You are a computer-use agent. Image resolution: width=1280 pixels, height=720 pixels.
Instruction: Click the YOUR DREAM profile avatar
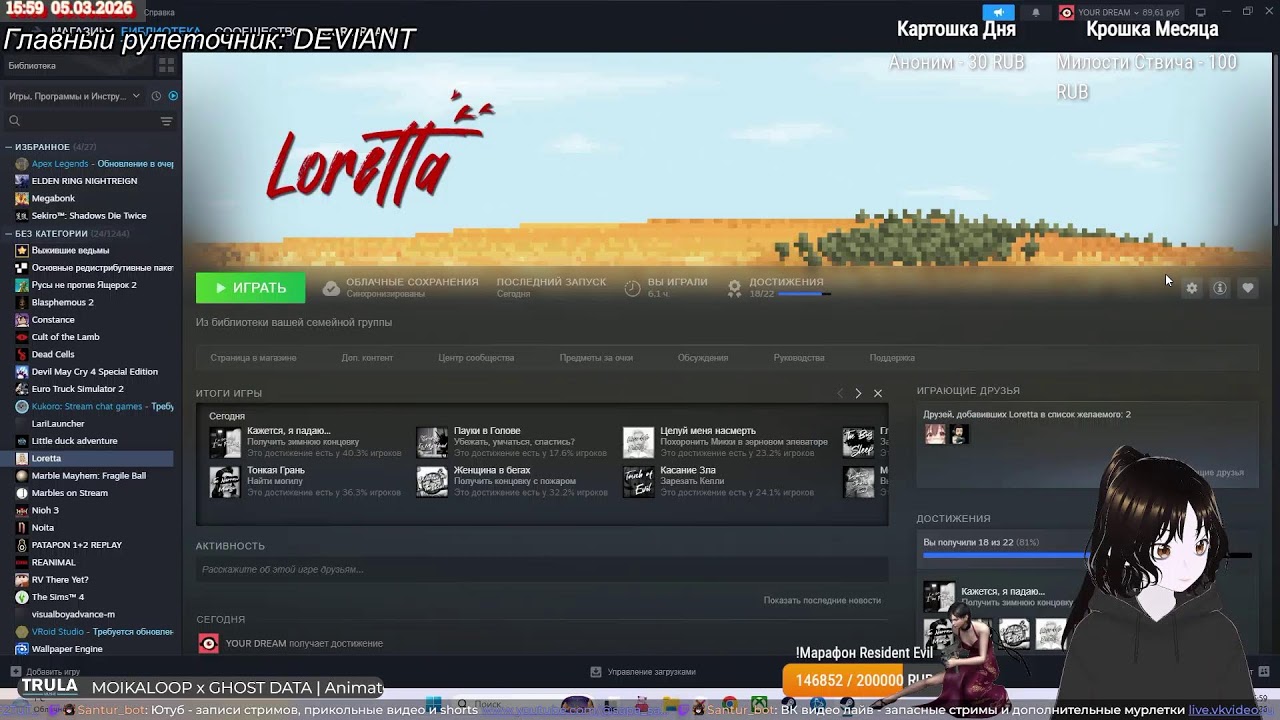click(x=1067, y=12)
